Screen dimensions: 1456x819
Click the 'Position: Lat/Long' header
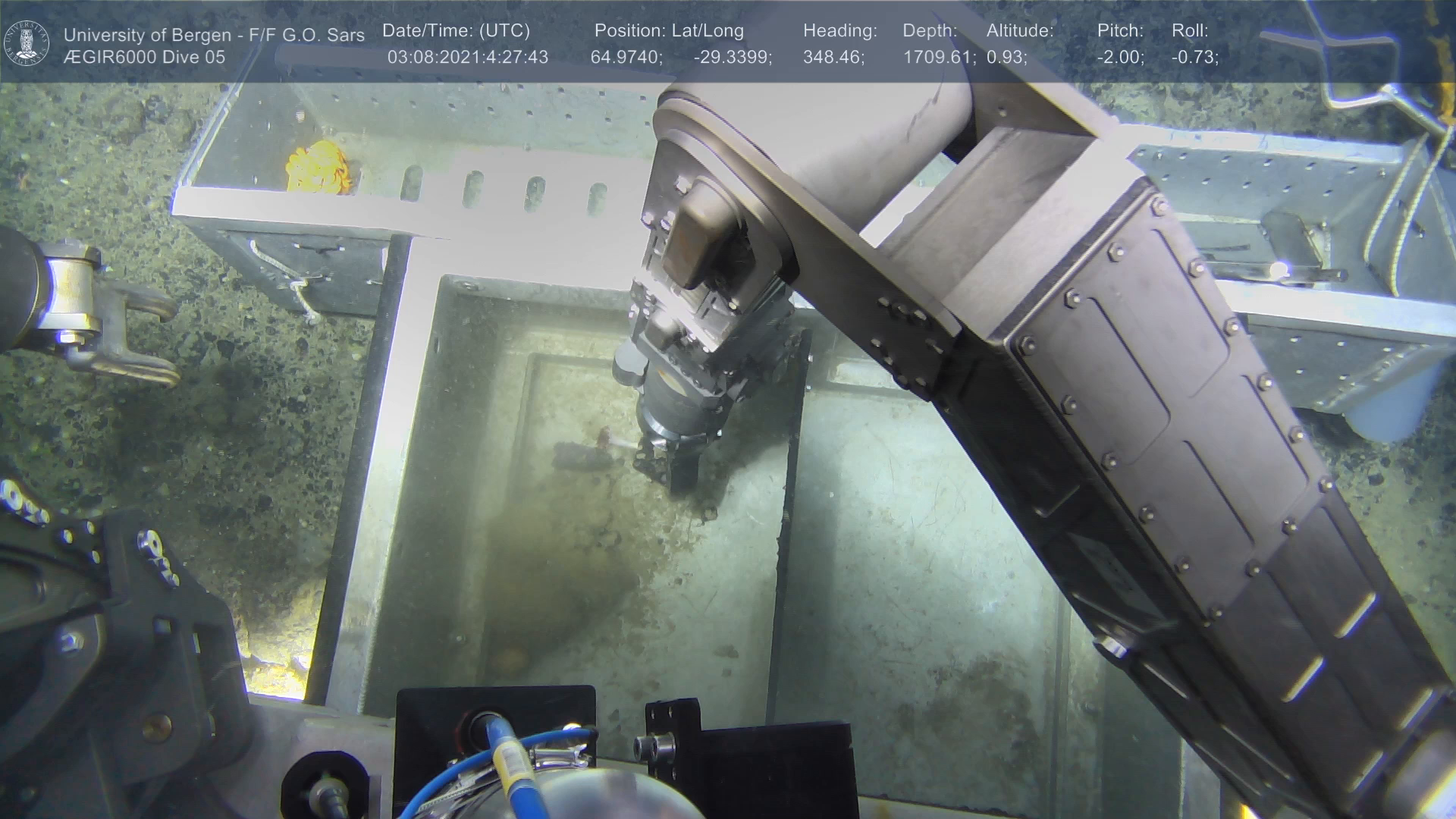pos(669,31)
